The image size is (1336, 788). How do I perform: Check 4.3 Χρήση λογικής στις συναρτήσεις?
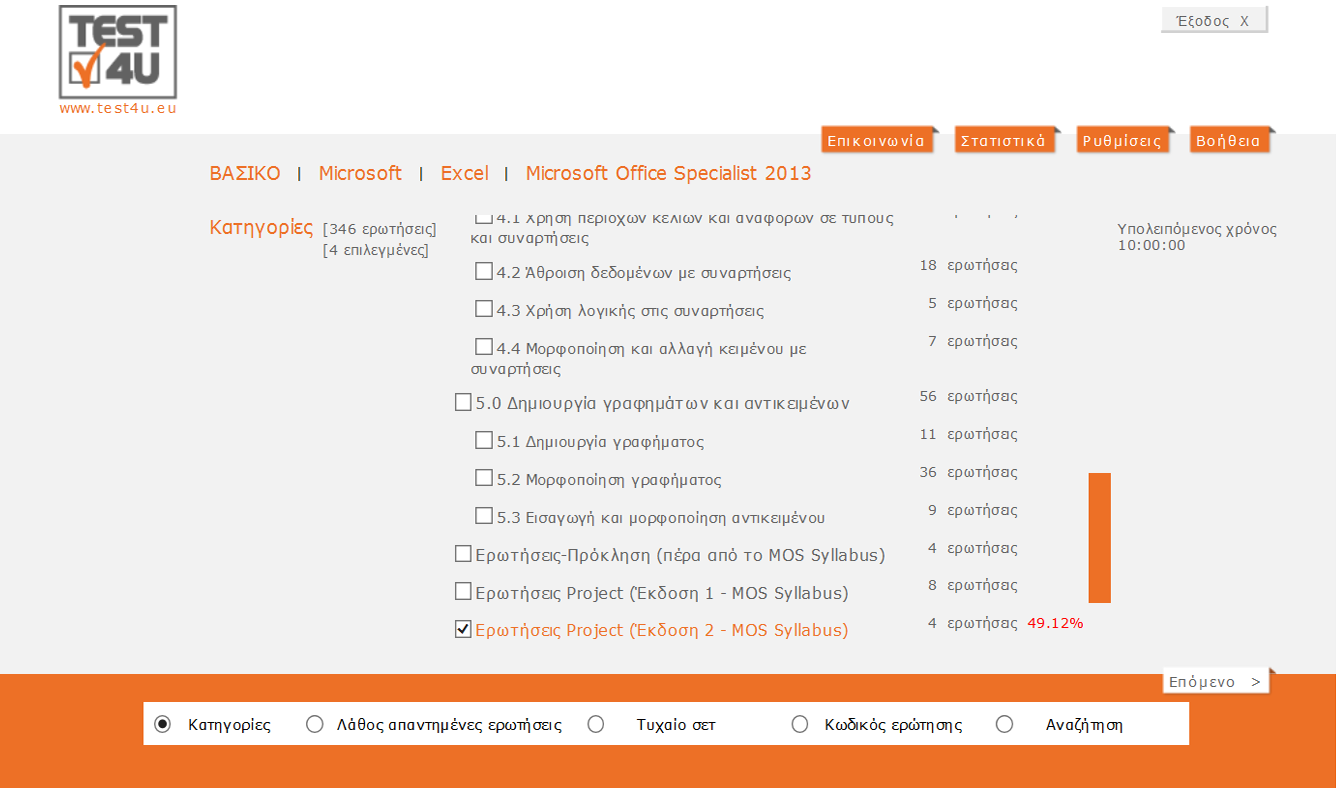click(x=484, y=309)
